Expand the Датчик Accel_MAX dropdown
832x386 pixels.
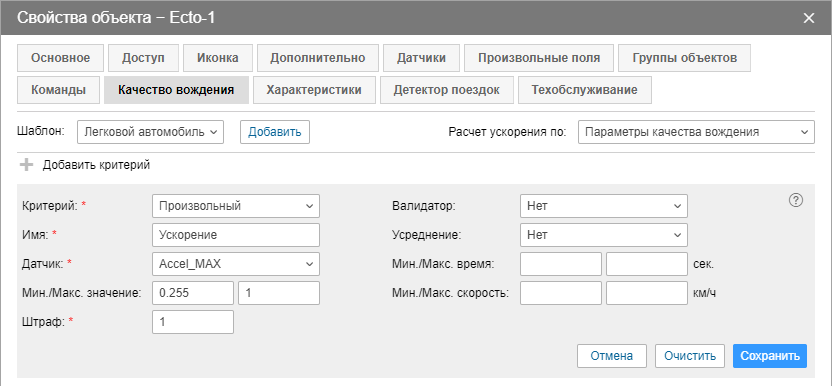point(236,264)
